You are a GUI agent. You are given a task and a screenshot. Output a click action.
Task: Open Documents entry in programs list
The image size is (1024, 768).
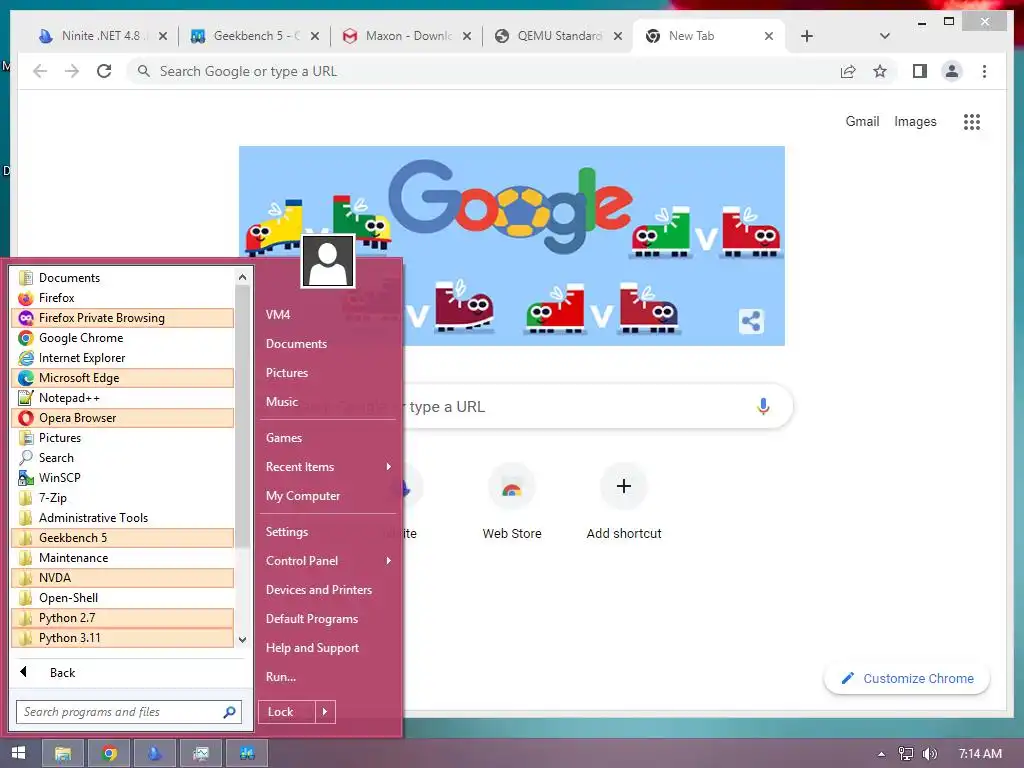point(122,278)
